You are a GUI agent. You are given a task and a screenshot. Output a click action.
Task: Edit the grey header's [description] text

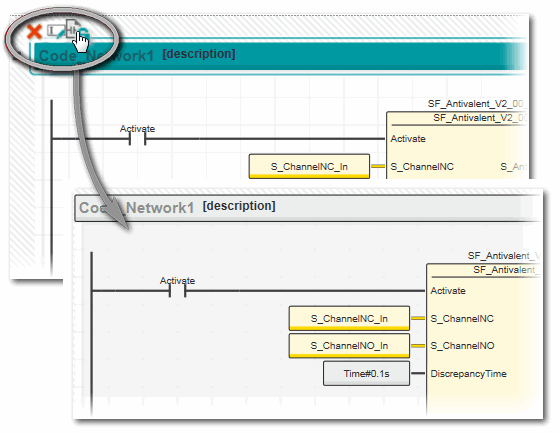[x=239, y=206]
